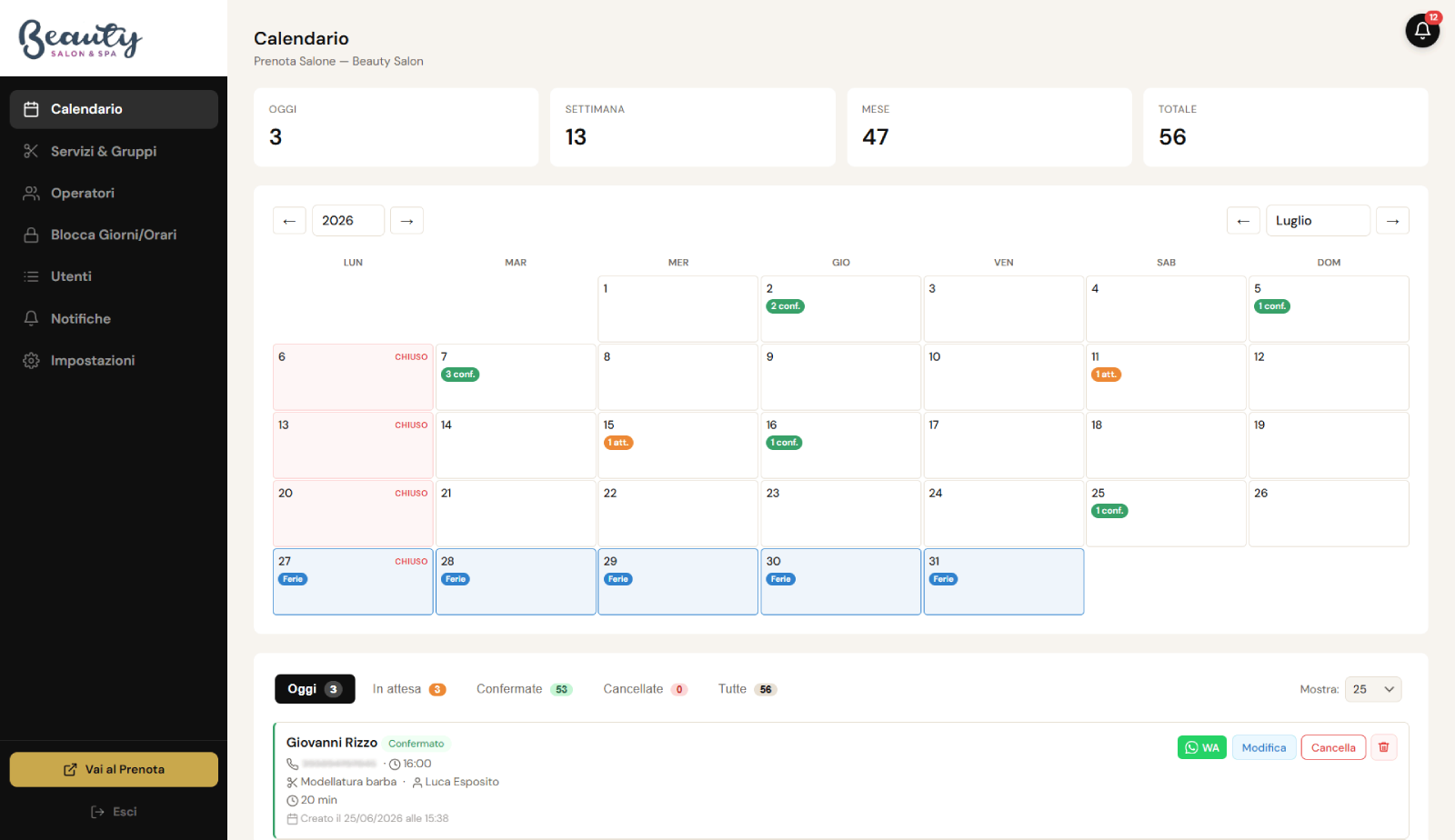The image size is (1455, 840).
Task: Select closed day 6
Action: (x=353, y=377)
